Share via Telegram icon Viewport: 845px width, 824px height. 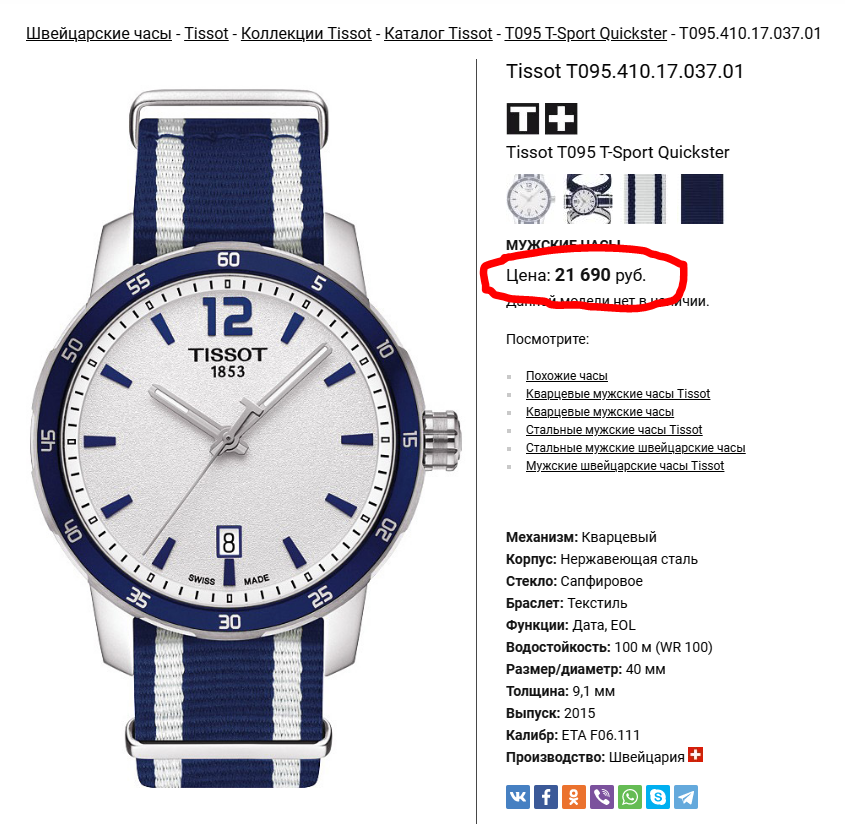point(686,797)
